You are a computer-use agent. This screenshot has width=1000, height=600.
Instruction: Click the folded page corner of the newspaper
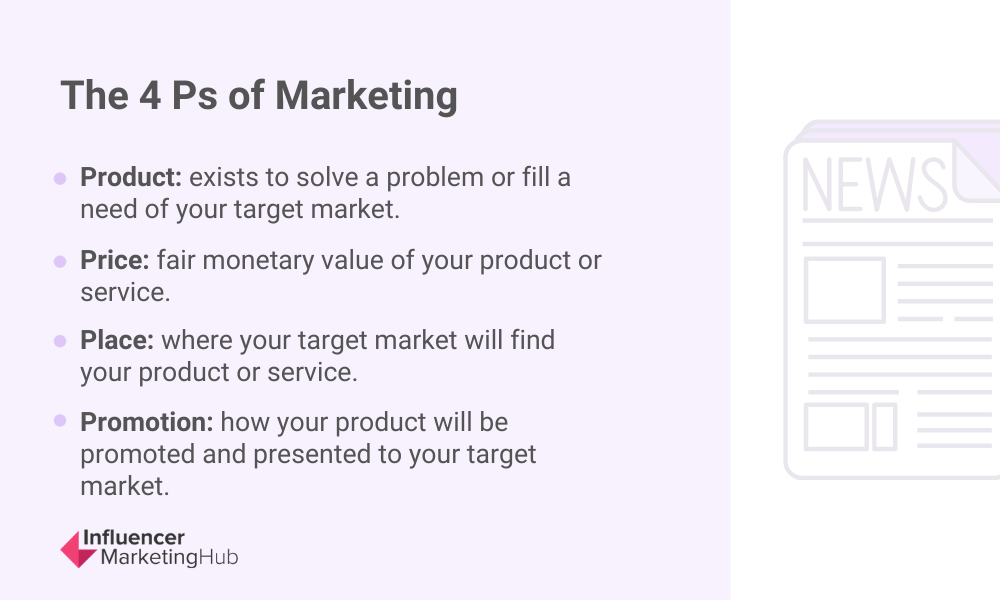976,170
